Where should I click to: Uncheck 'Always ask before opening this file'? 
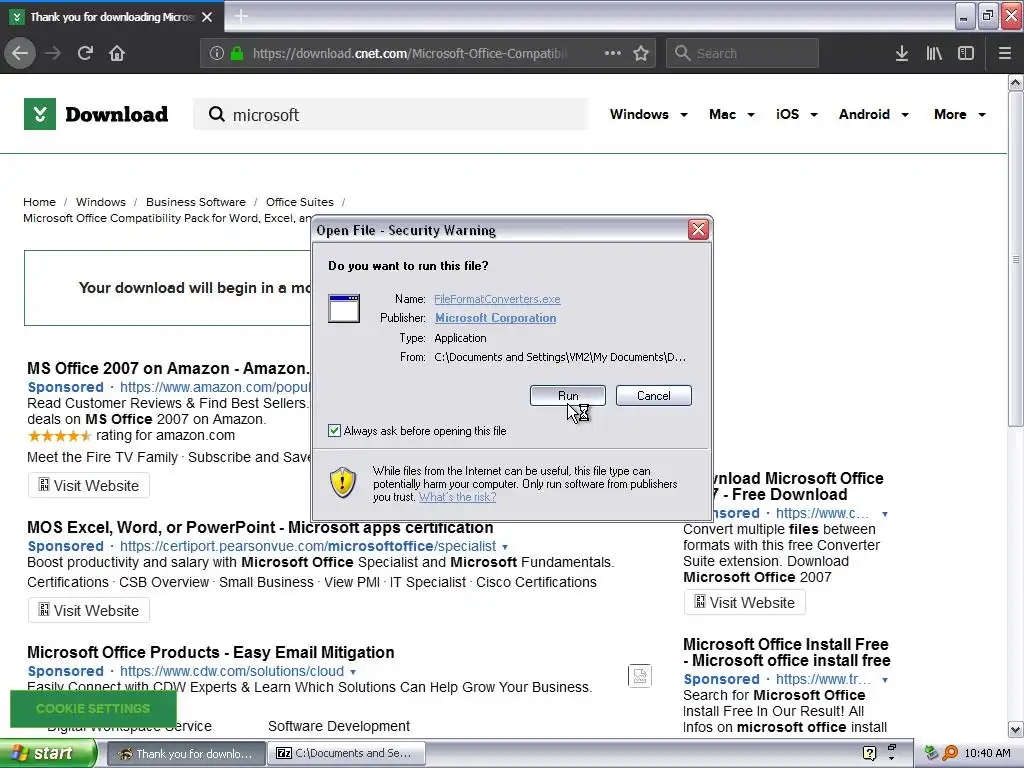click(x=334, y=430)
